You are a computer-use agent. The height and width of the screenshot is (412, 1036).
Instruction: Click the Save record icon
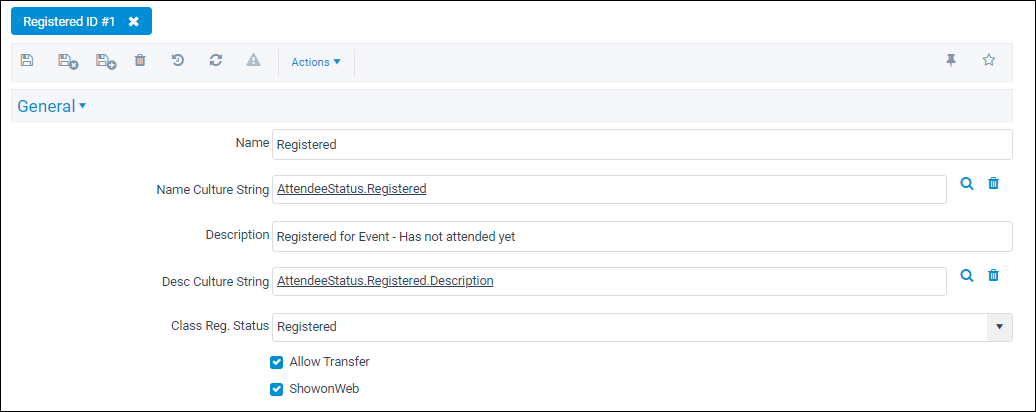pyautogui.click(x=26, y=61)
